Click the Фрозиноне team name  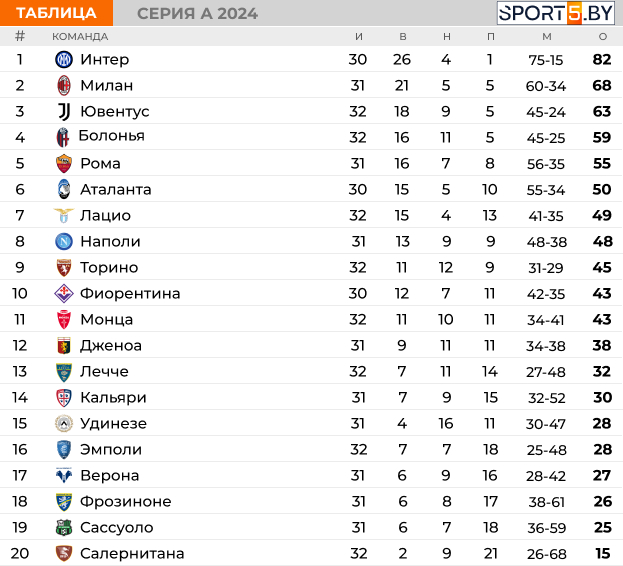coord(126,502)
